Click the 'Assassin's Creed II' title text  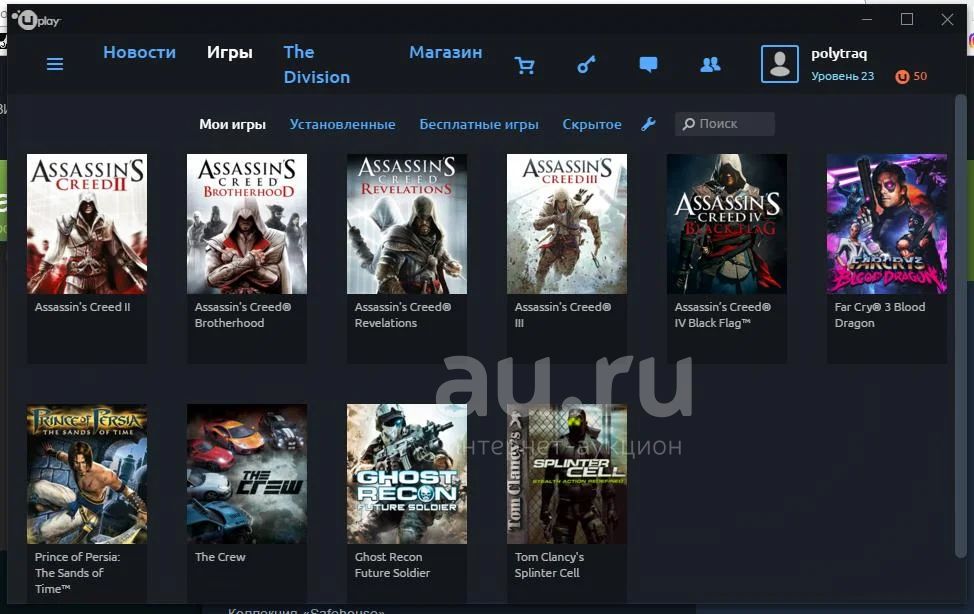pos(83,307)
